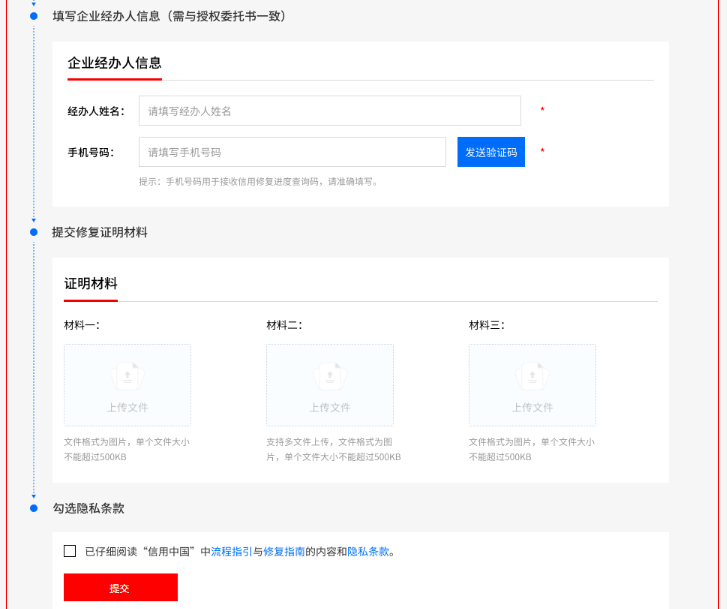Click the blue step dot beside 填写企业经办人信息

[33, 16]
